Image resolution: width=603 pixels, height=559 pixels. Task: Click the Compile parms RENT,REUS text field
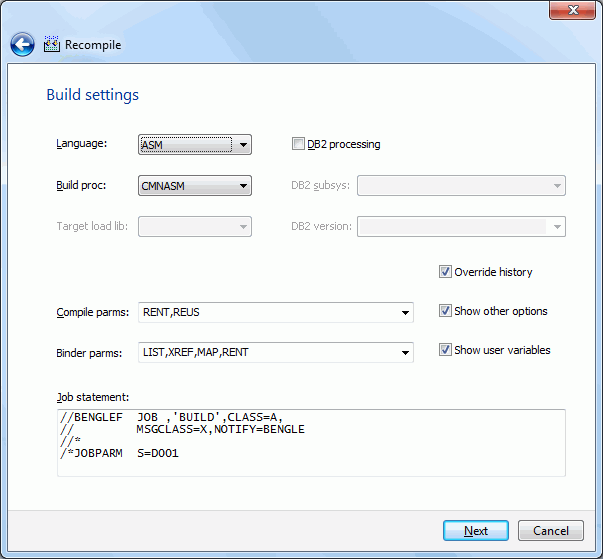(268, 313)
